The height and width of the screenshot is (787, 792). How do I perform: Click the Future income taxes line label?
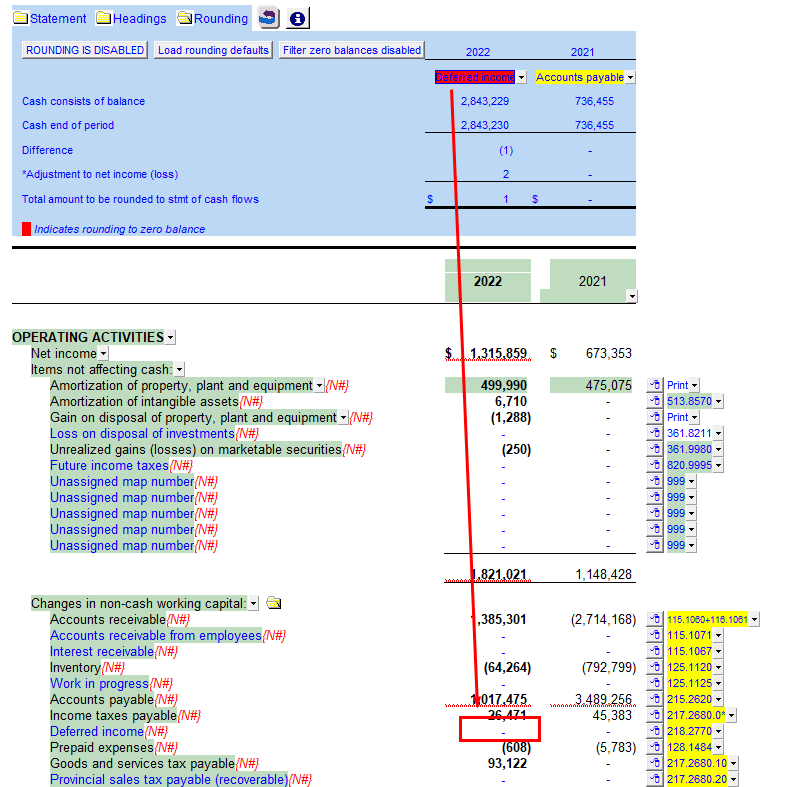click(109, 466)
